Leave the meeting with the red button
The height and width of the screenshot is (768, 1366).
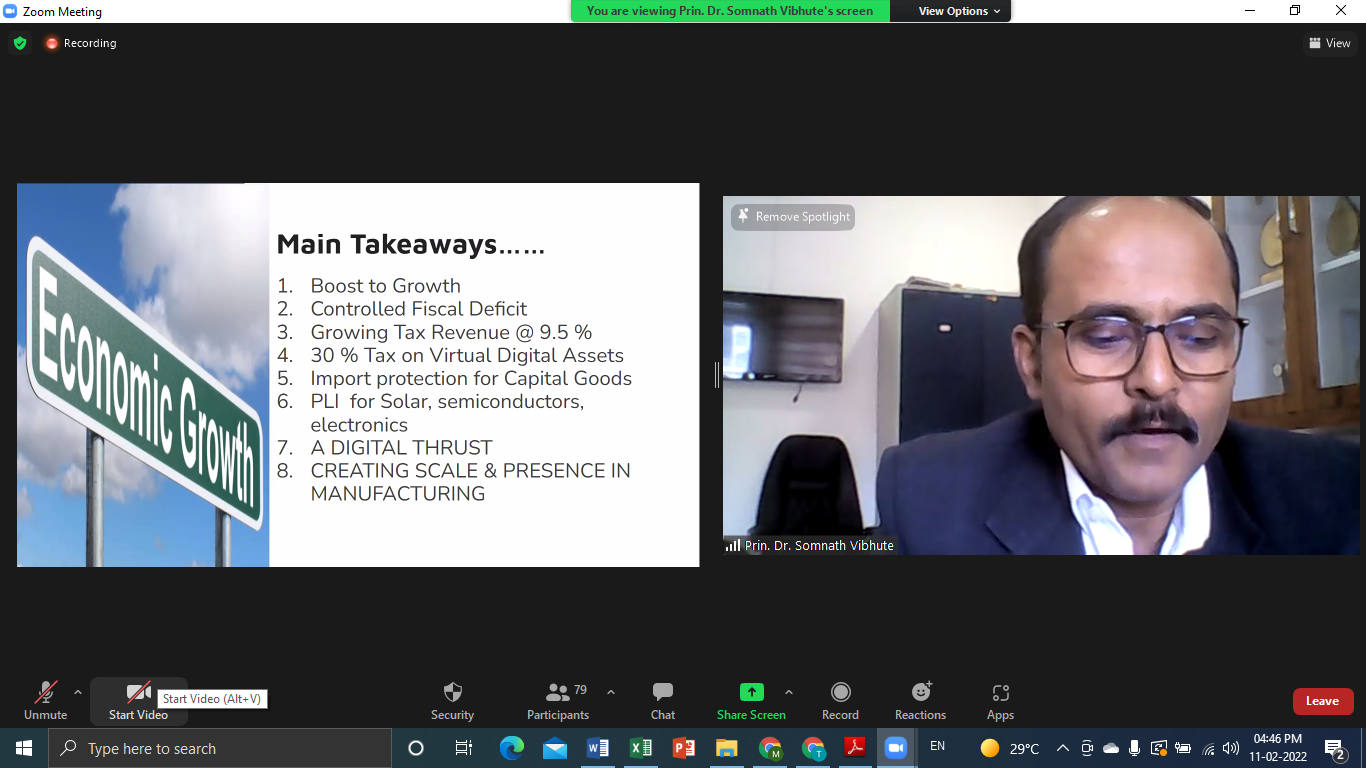1322,701
